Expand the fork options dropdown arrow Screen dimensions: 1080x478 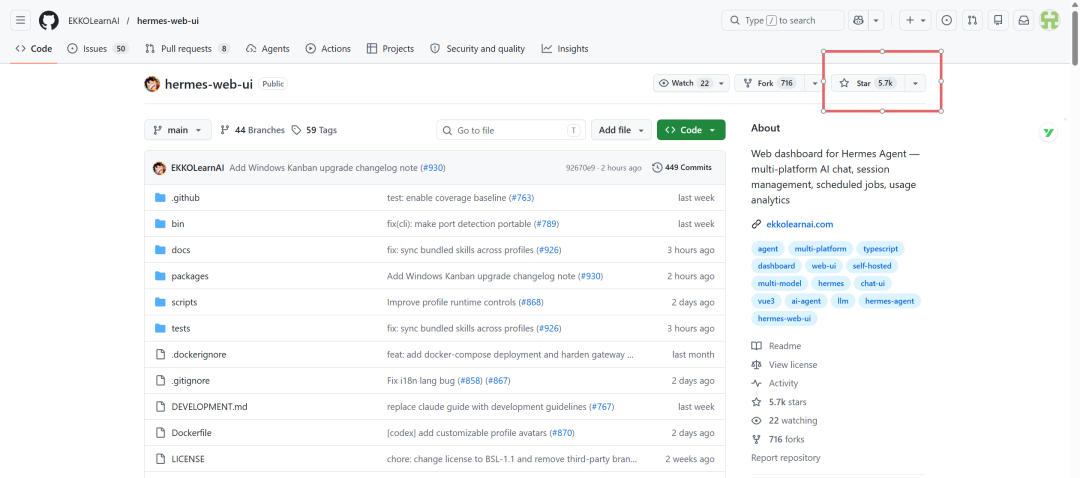pyautogui.click(x=814, y=83)
